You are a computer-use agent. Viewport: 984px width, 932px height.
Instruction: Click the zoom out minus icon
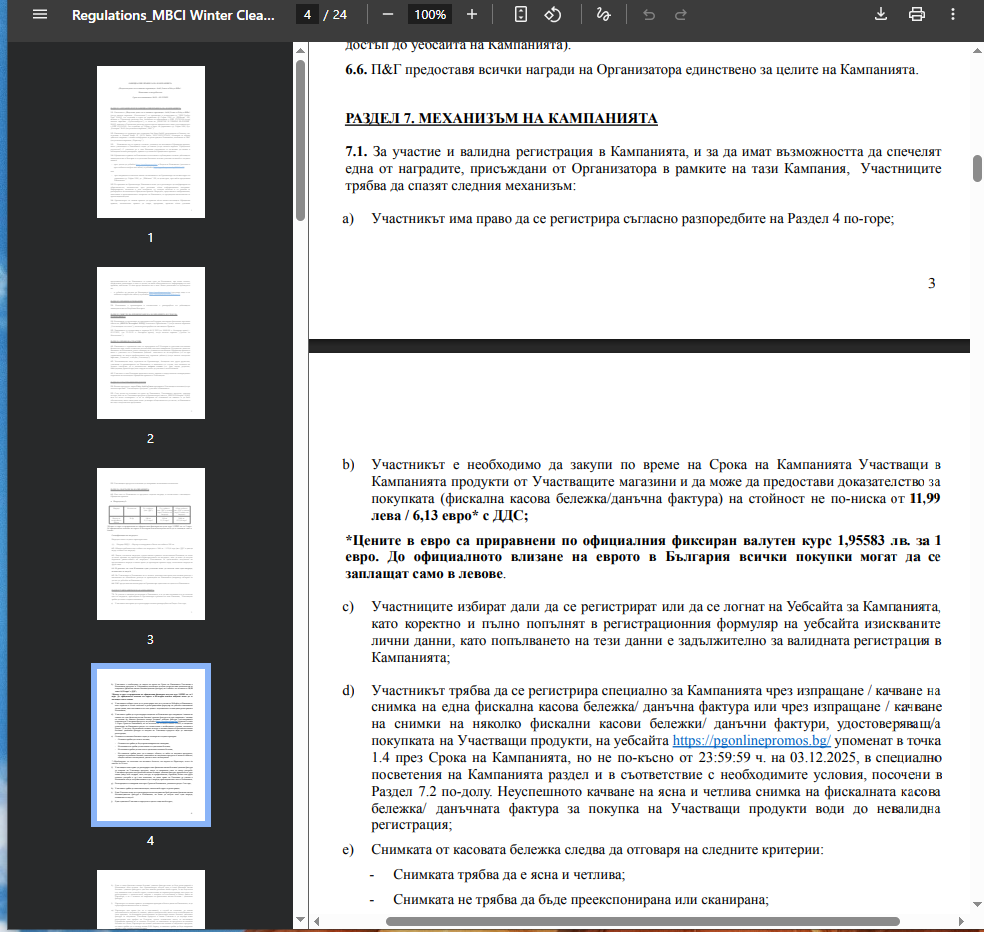389,15
